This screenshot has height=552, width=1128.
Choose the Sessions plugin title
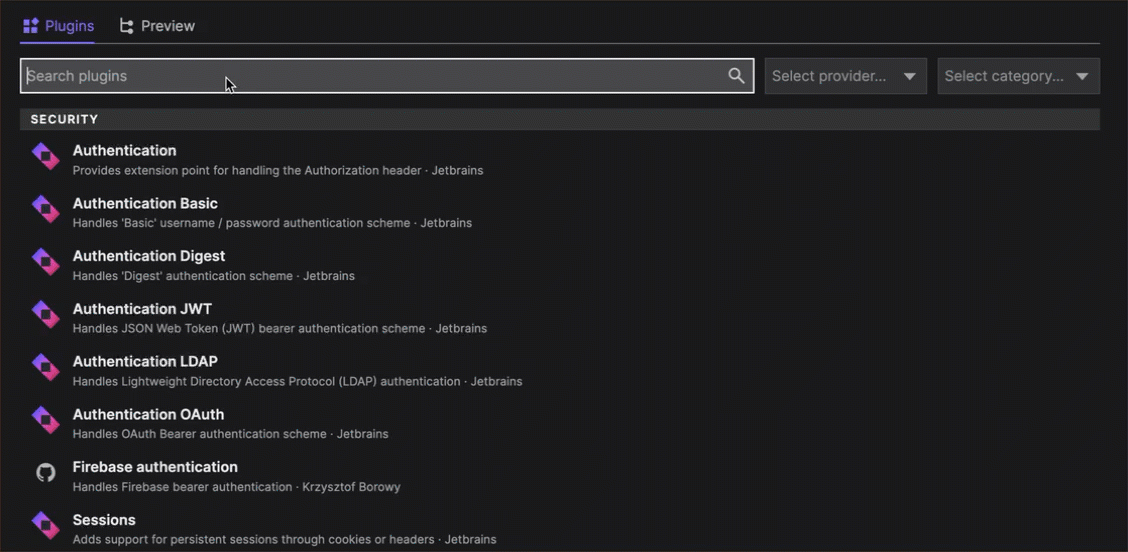point(104,520)
